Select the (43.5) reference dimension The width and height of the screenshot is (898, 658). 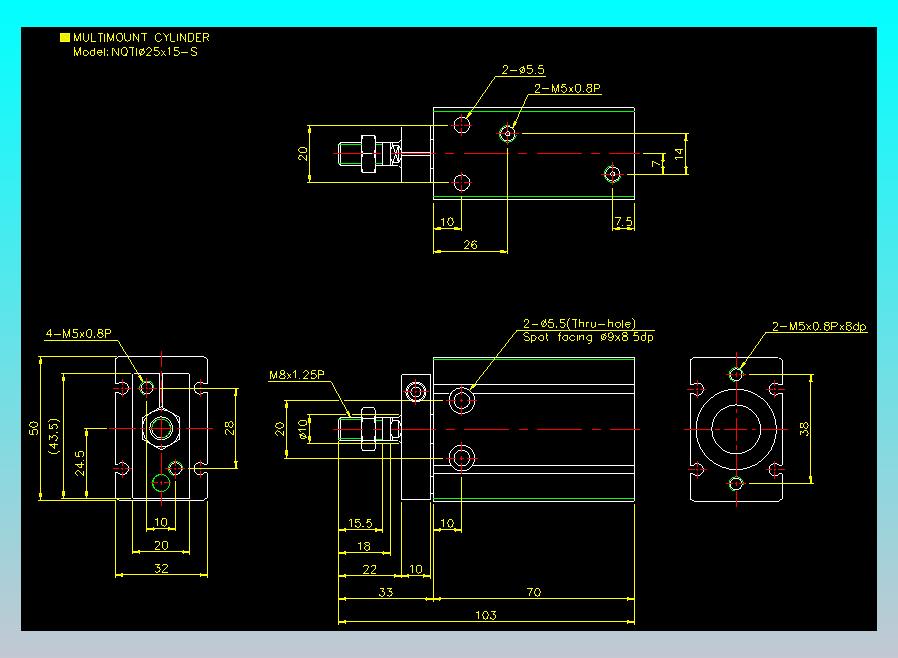coord(54,436)
